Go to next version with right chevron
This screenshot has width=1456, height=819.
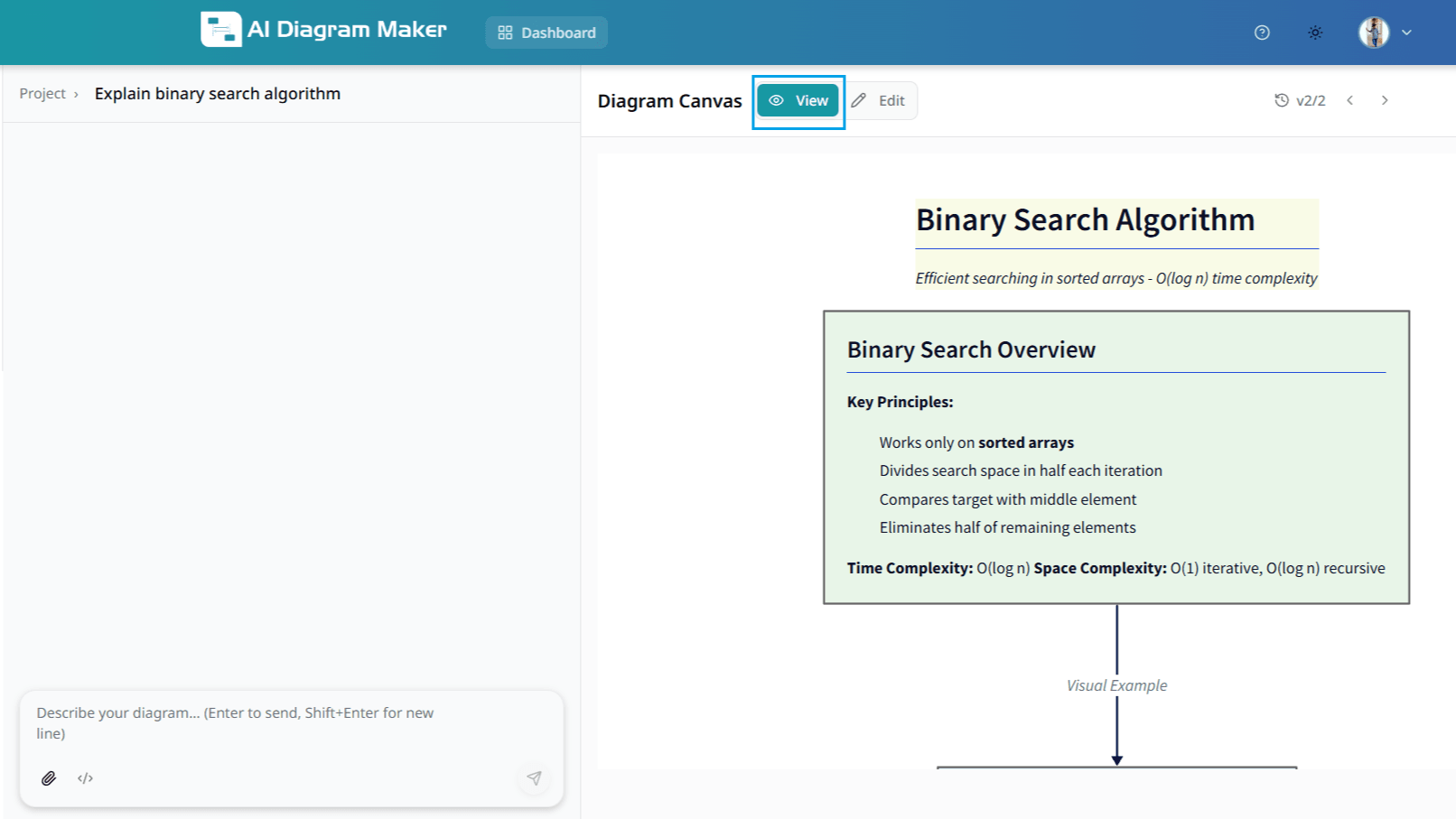[x=1385, y=99]
